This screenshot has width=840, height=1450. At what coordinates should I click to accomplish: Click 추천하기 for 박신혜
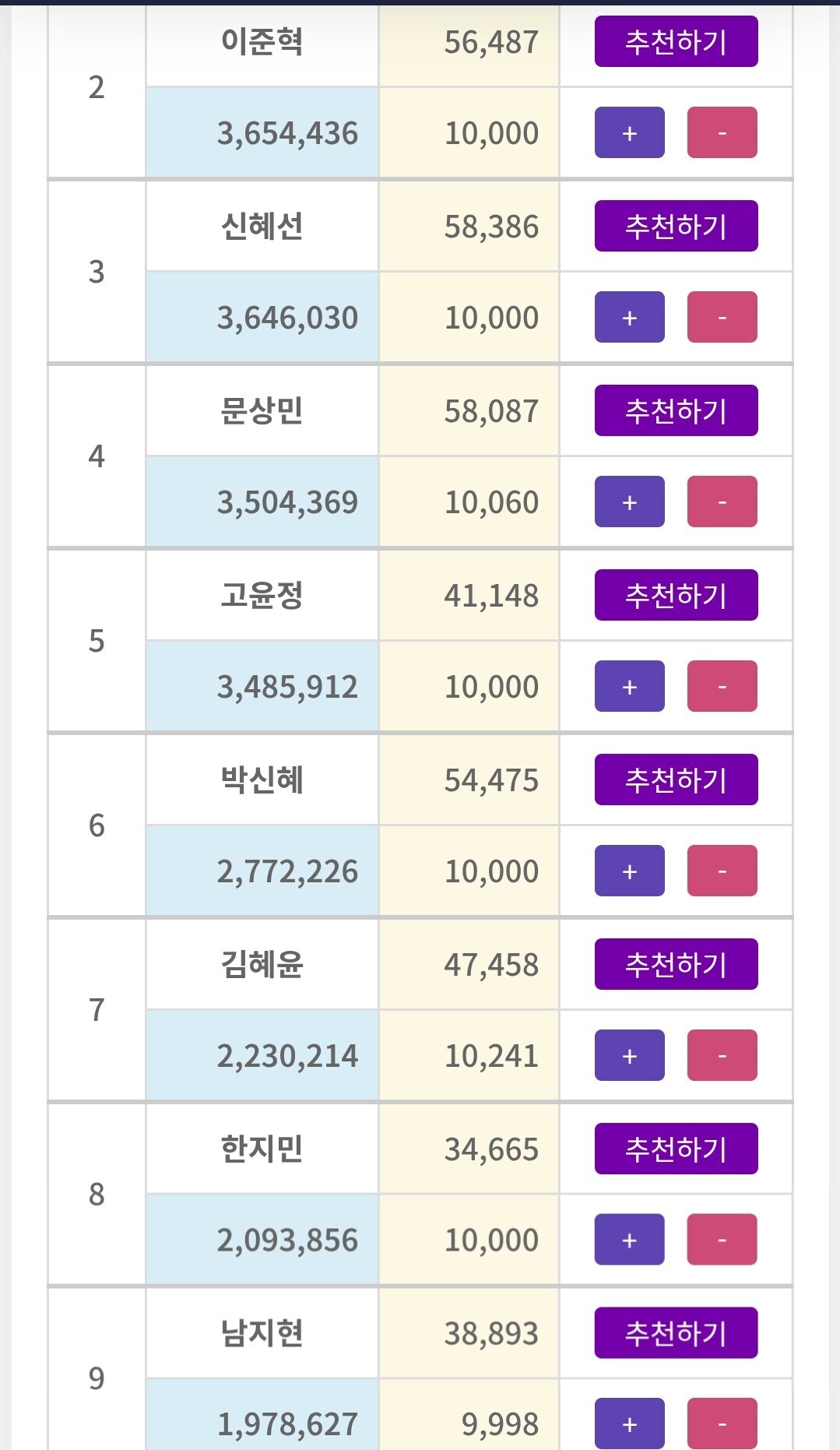(676, 780)
